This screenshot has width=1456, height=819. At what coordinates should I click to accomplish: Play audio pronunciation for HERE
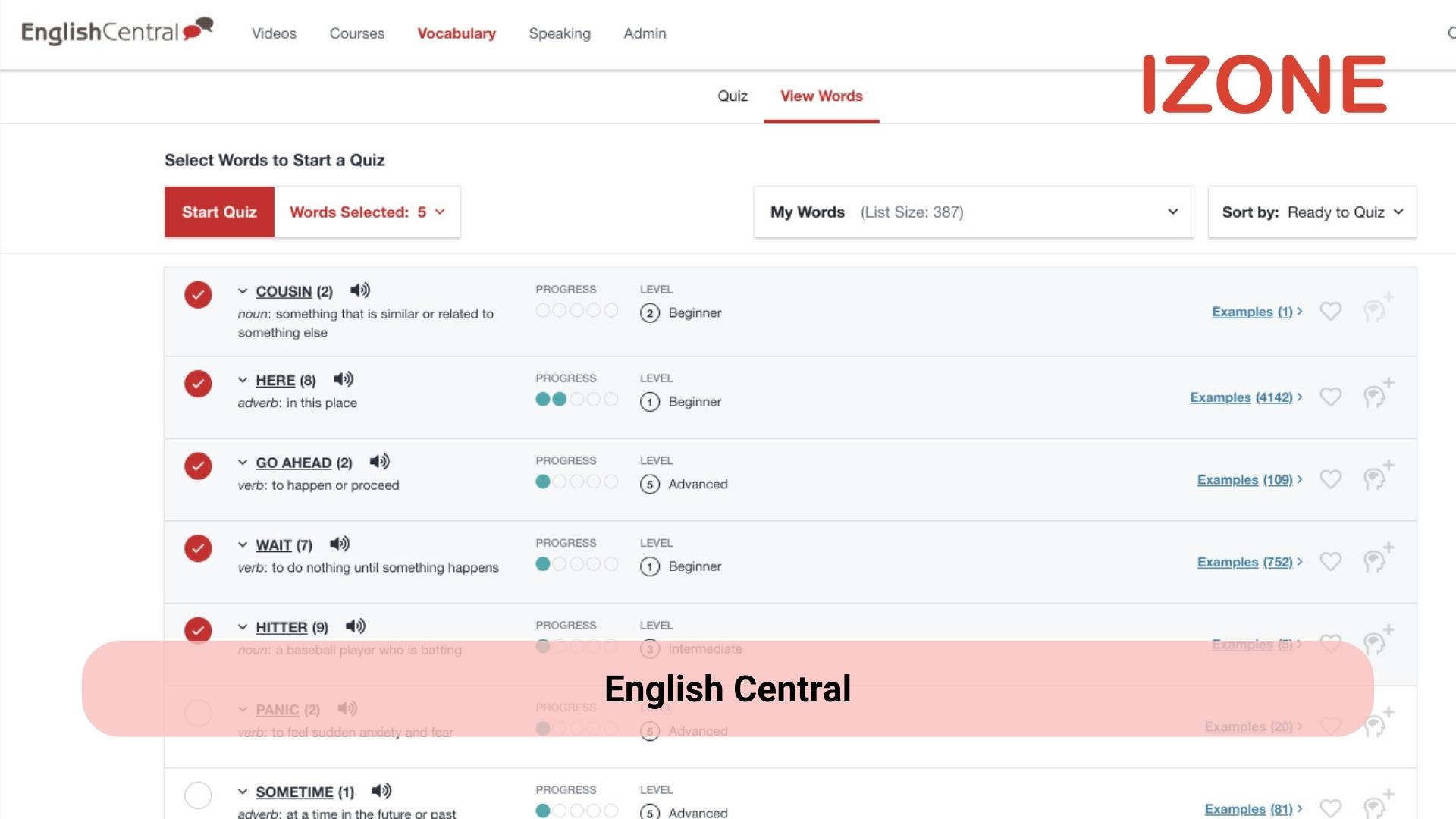[344, 379]
